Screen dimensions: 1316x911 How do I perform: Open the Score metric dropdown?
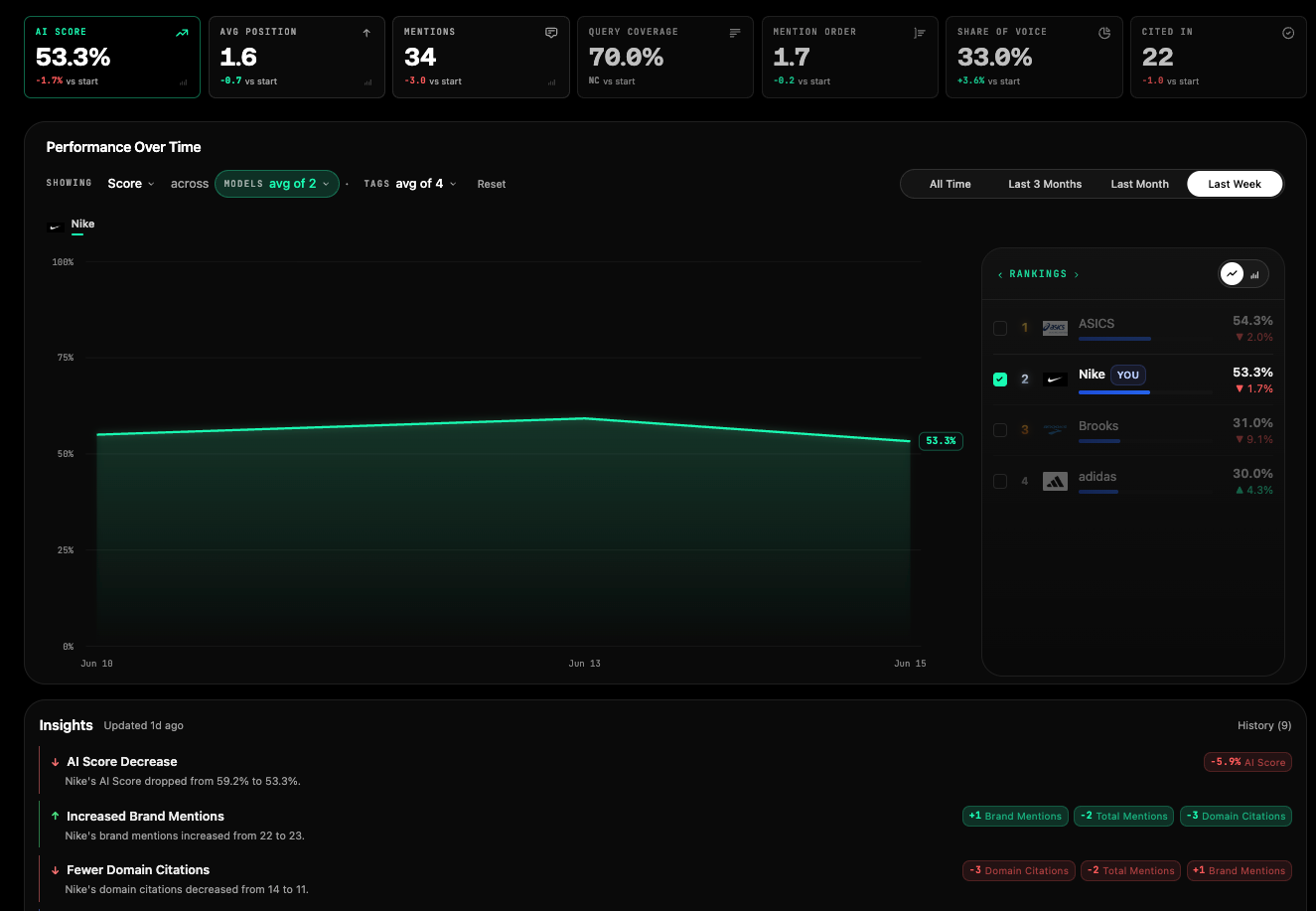(x=131, y=184)
